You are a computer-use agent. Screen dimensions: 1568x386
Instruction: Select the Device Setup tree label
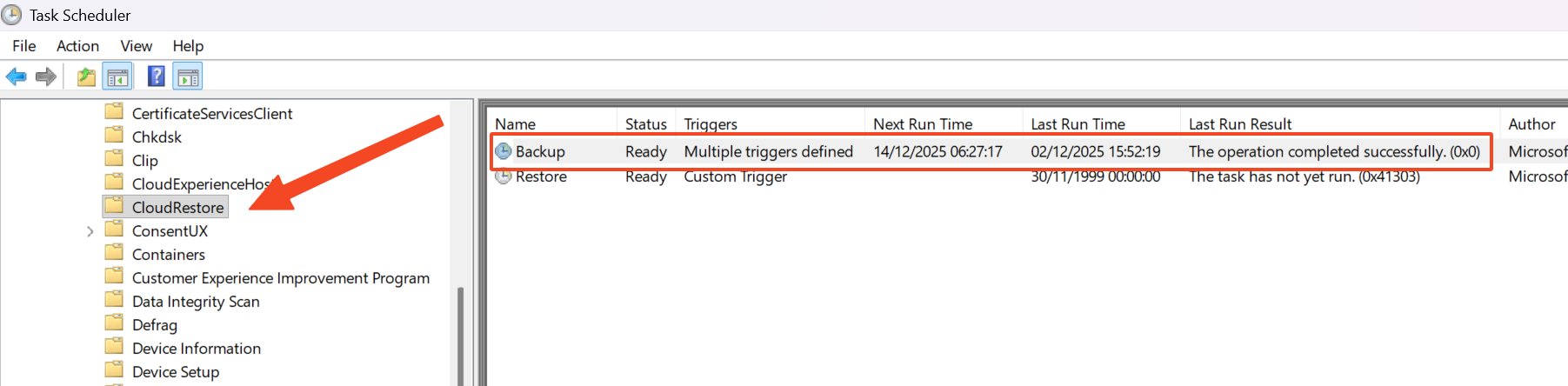click(176, 372)
